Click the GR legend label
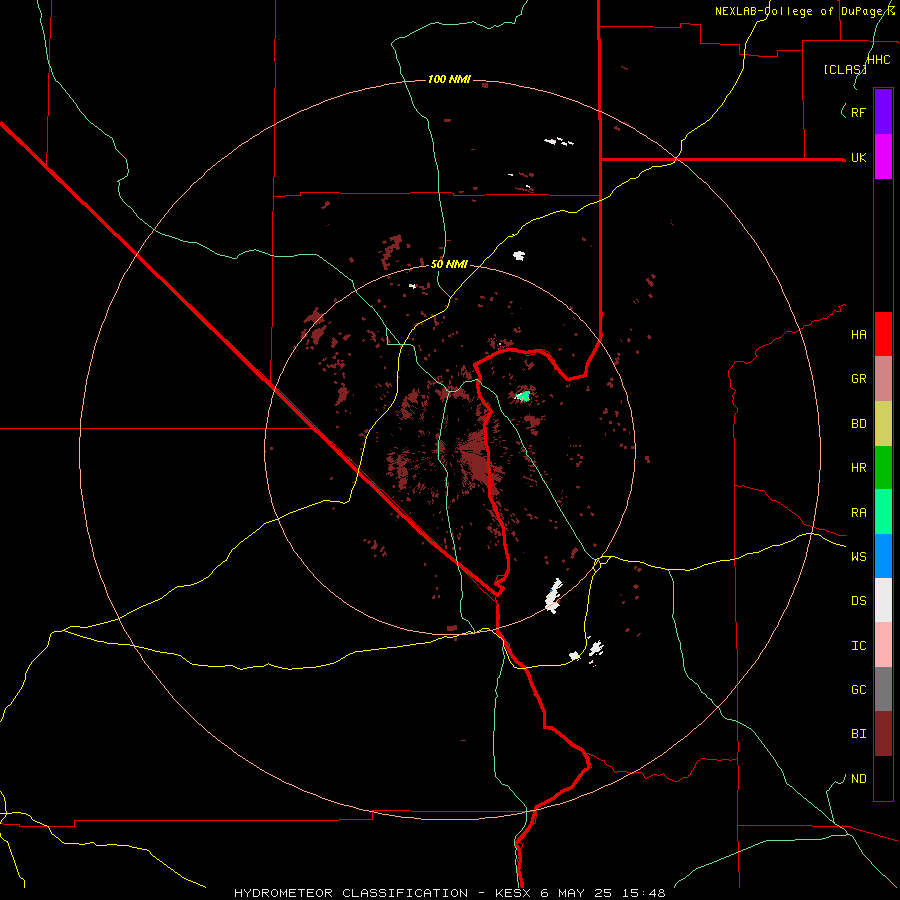Image resolution: width=900 pixels, height=900 pixels. tap(858, 379)
